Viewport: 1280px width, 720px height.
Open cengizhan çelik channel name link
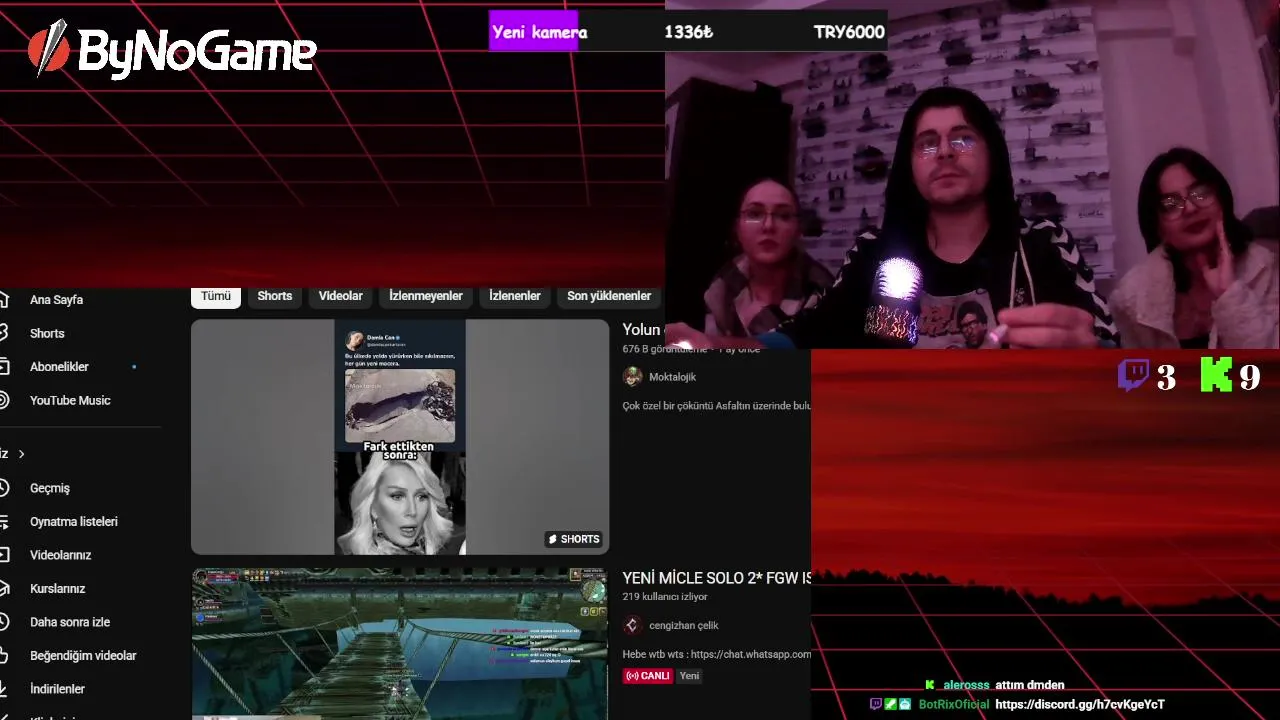(684, 626)
